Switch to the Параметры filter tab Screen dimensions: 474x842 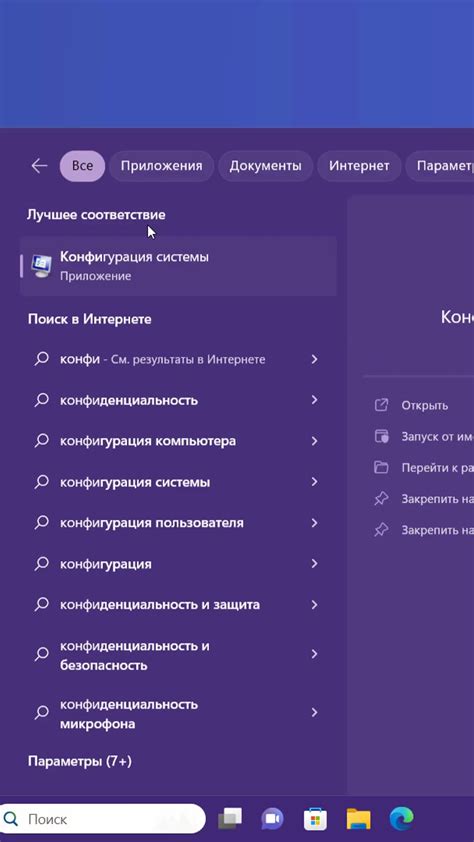coord(440,166)
